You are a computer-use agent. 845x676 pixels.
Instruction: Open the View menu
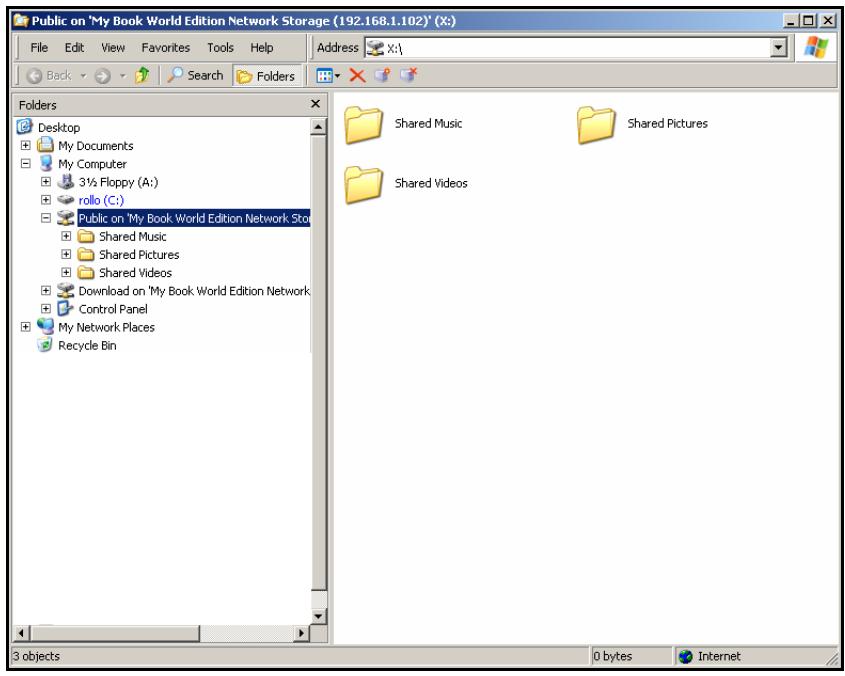[113, 47]
